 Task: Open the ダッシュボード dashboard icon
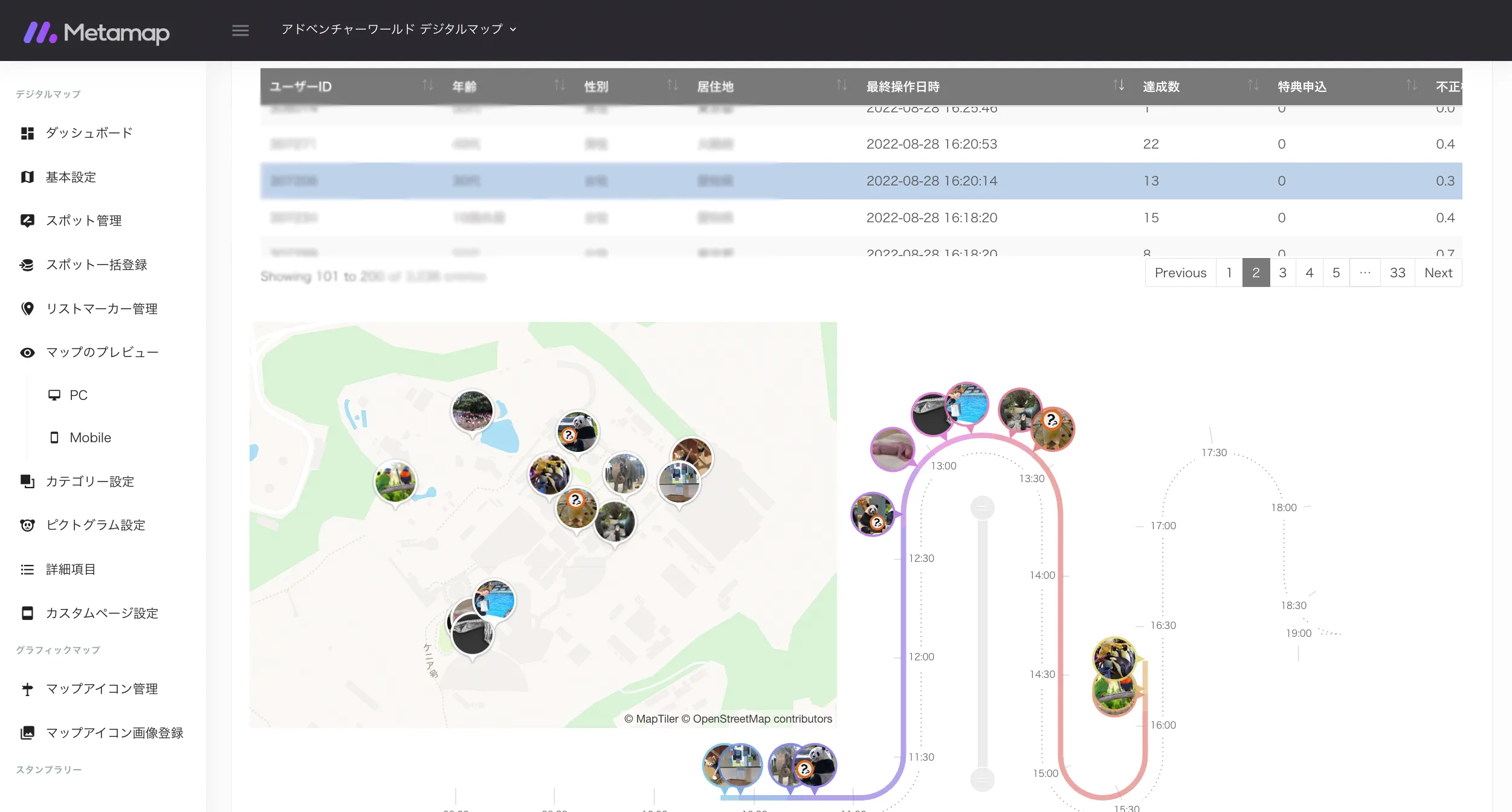[27, 133]
